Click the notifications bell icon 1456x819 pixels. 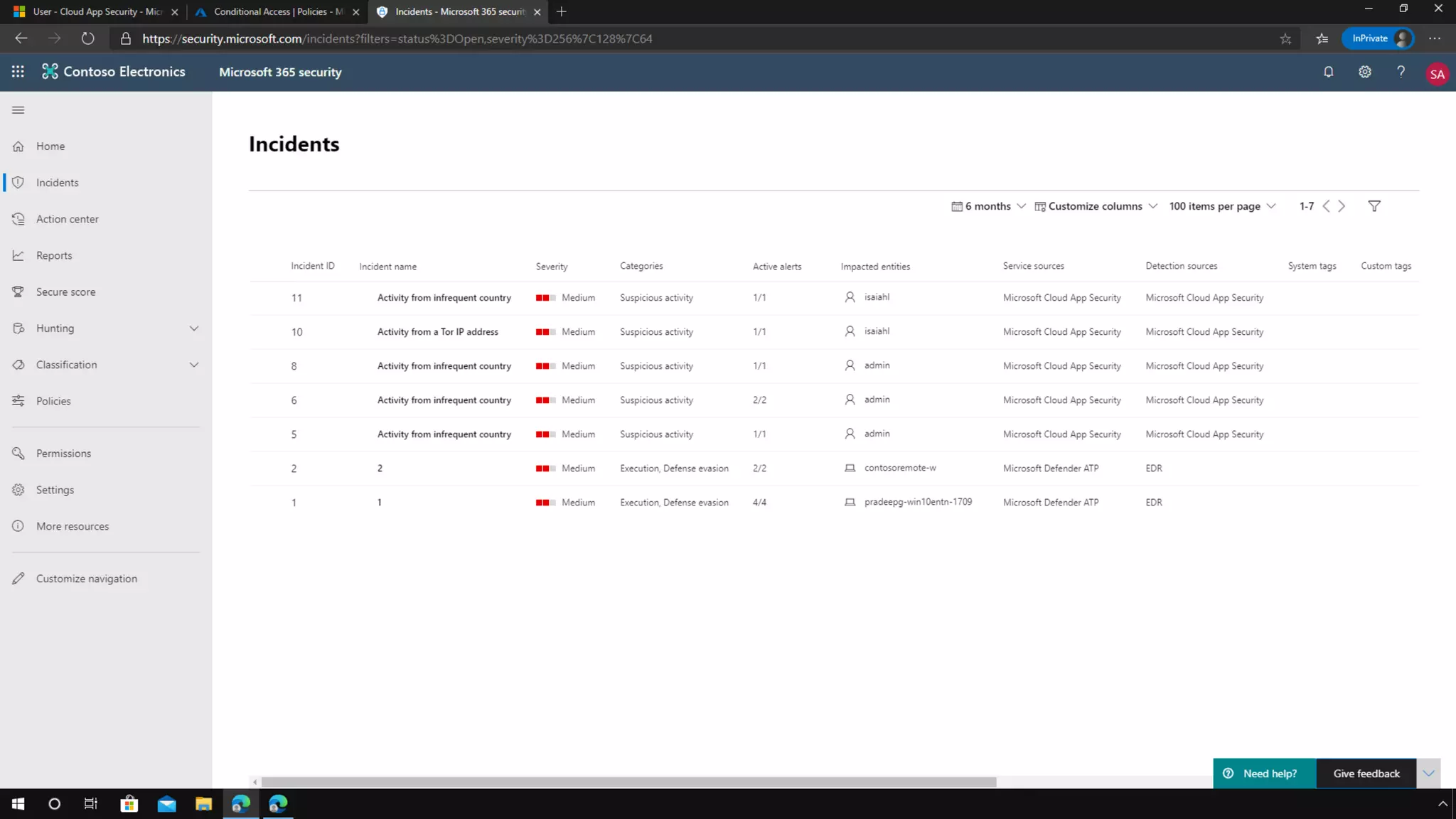point(1328,72)
